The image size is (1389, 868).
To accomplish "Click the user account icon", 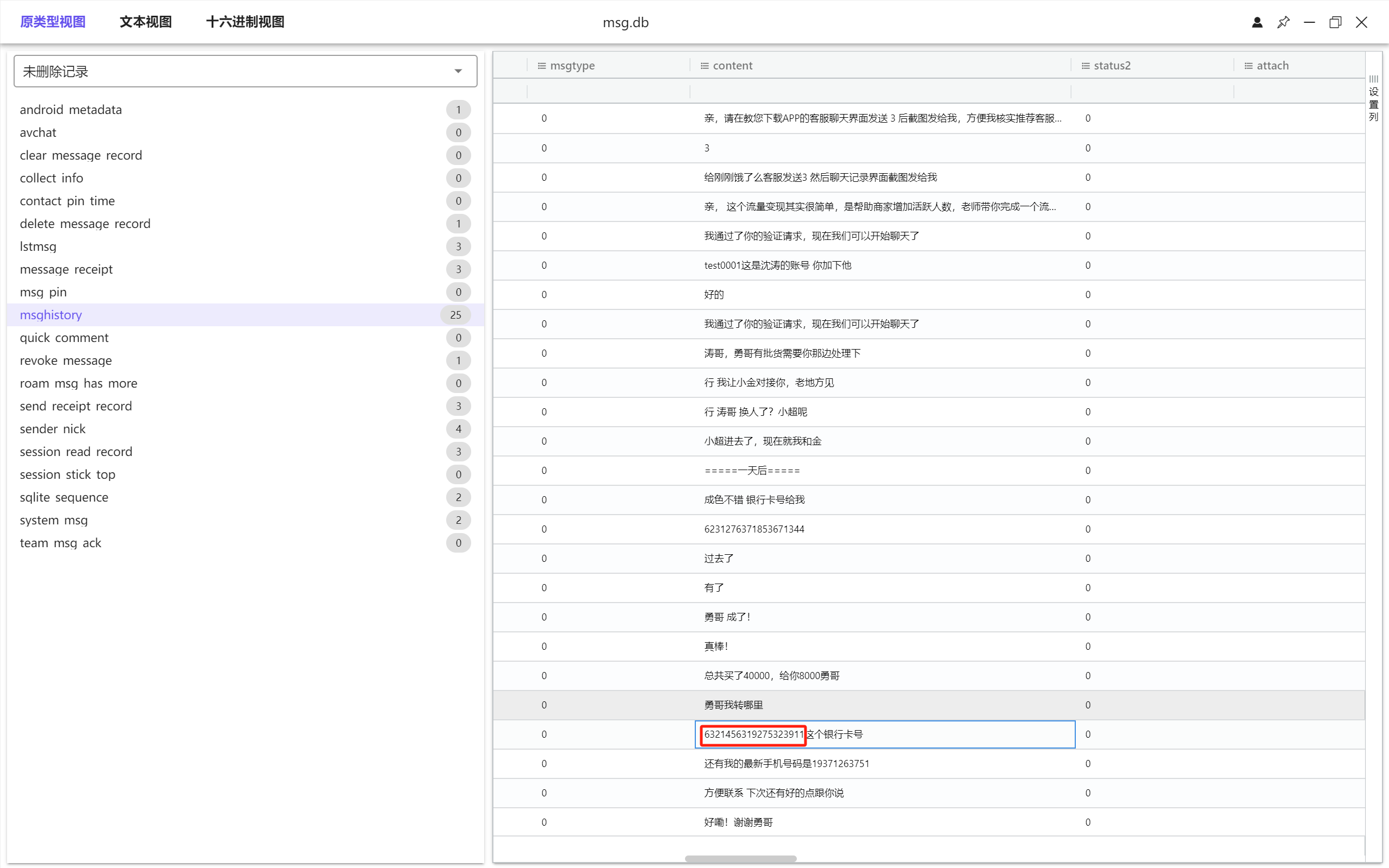I will [x=1257, y=22].
